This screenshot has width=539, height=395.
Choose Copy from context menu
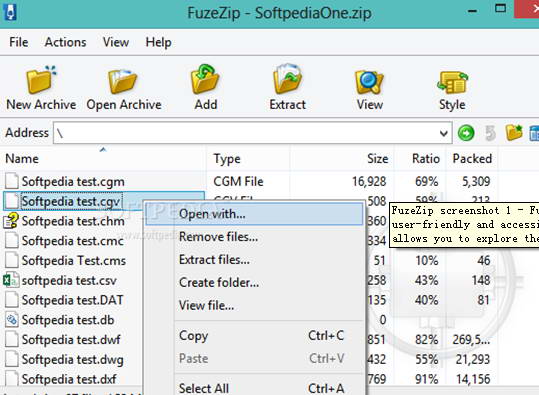(x=254, y=336)
